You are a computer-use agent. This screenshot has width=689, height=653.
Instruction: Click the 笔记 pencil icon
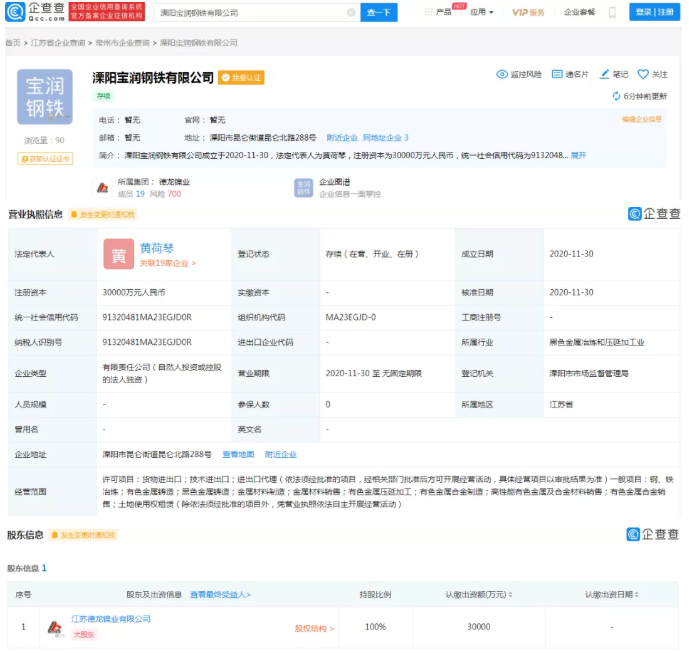click(x=605, y=74)
